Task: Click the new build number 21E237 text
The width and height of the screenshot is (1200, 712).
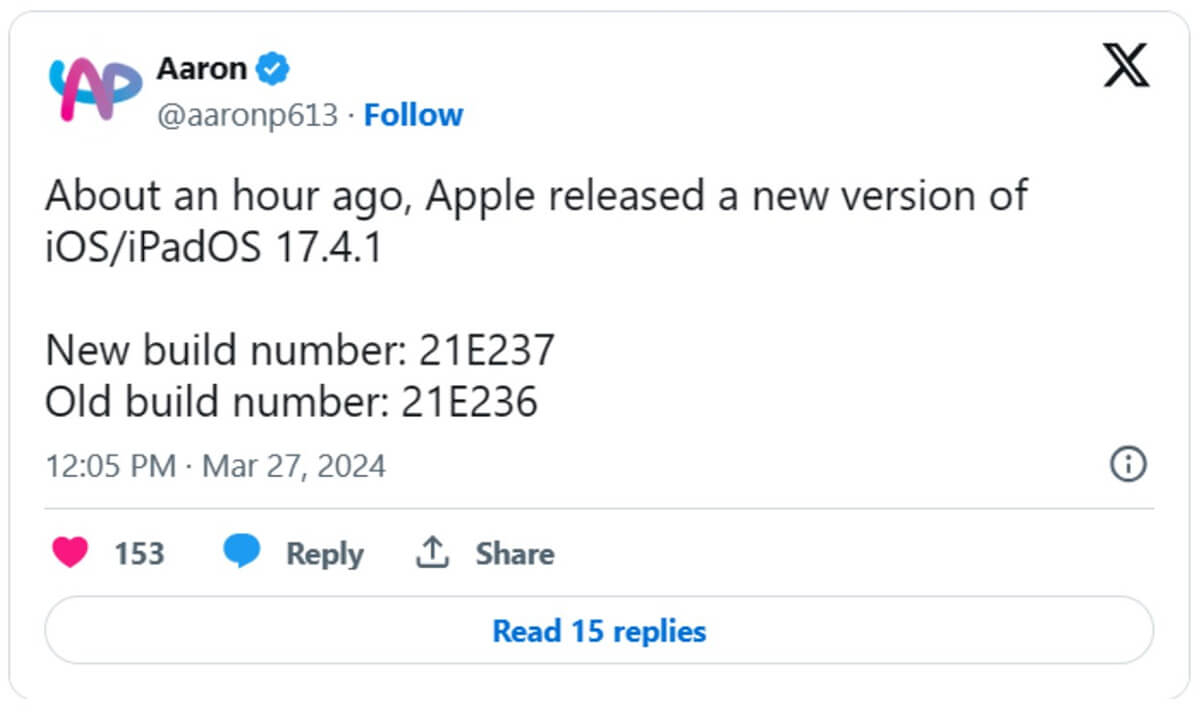Action: point(488,350)
